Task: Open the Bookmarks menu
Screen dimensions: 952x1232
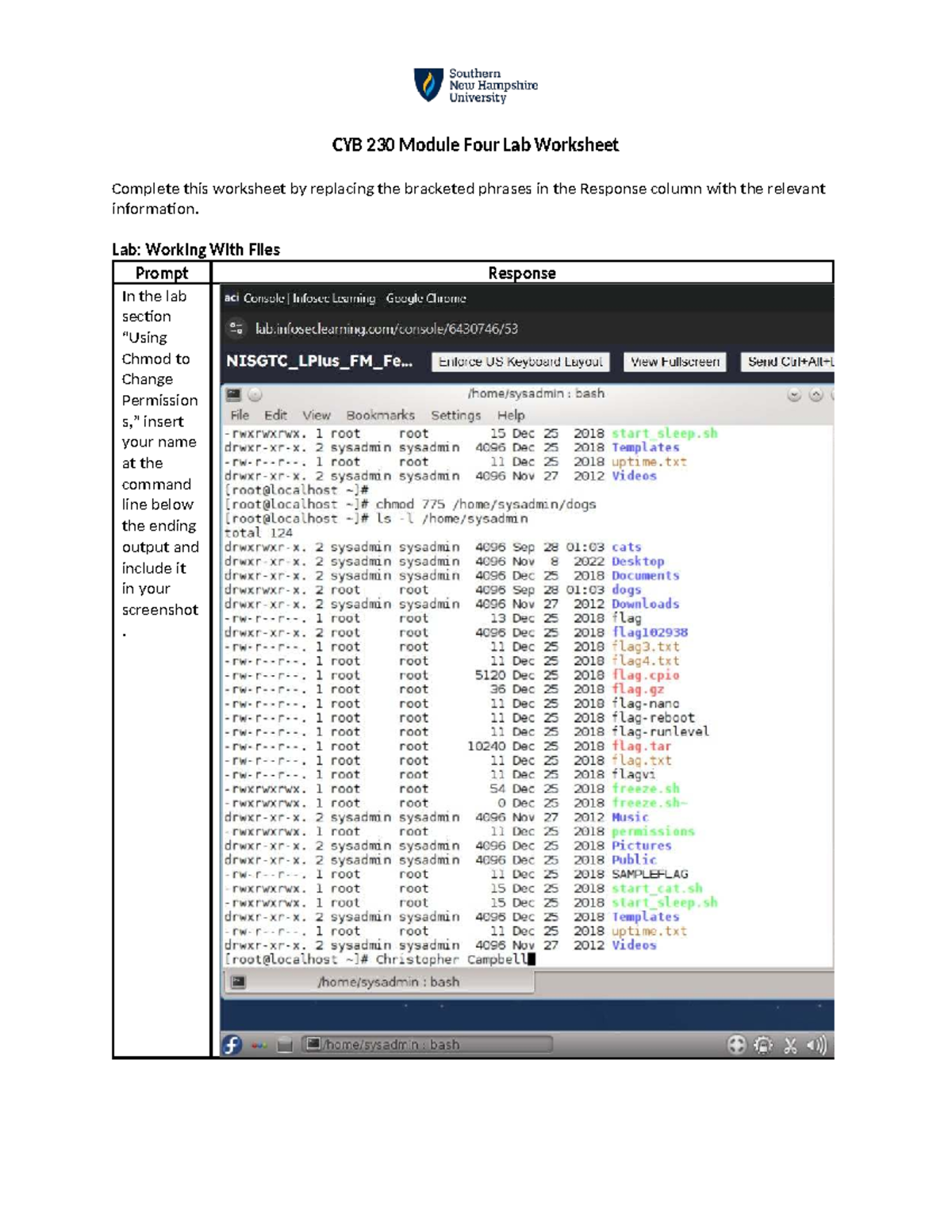Action: pyautogui.click(x=381, y=415)
